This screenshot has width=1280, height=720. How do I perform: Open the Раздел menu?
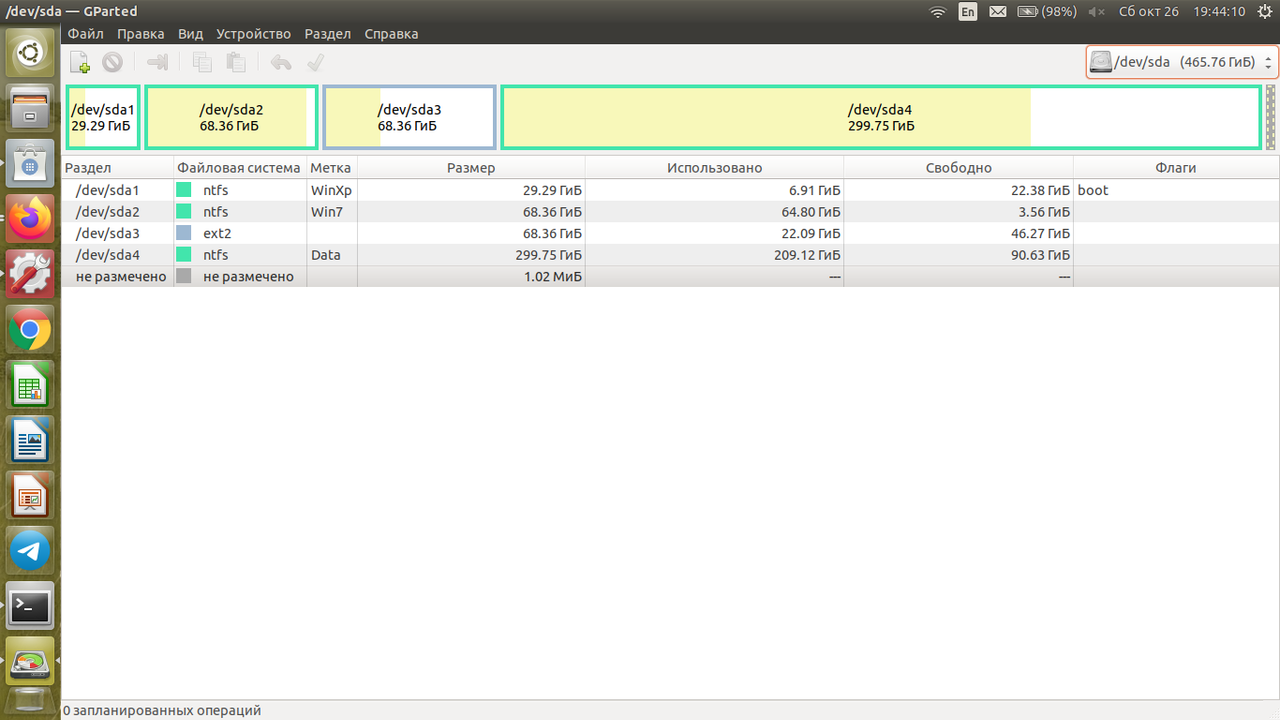pos(328,34)
